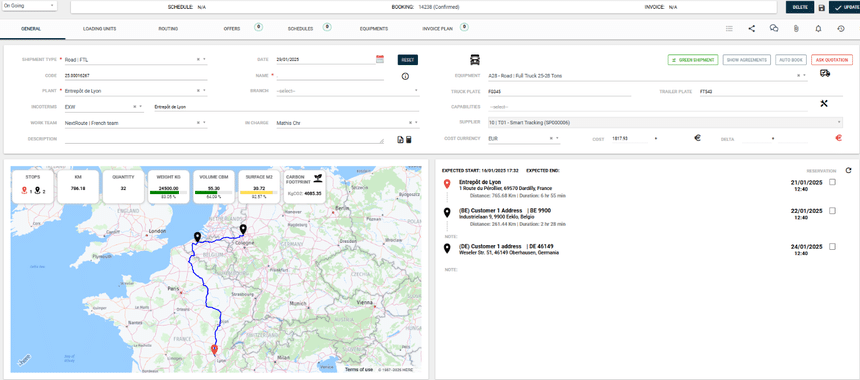860x380 pixels.
Task: Tick the checkbox for BE Customer 1 Address
Action: coord(833,211)
